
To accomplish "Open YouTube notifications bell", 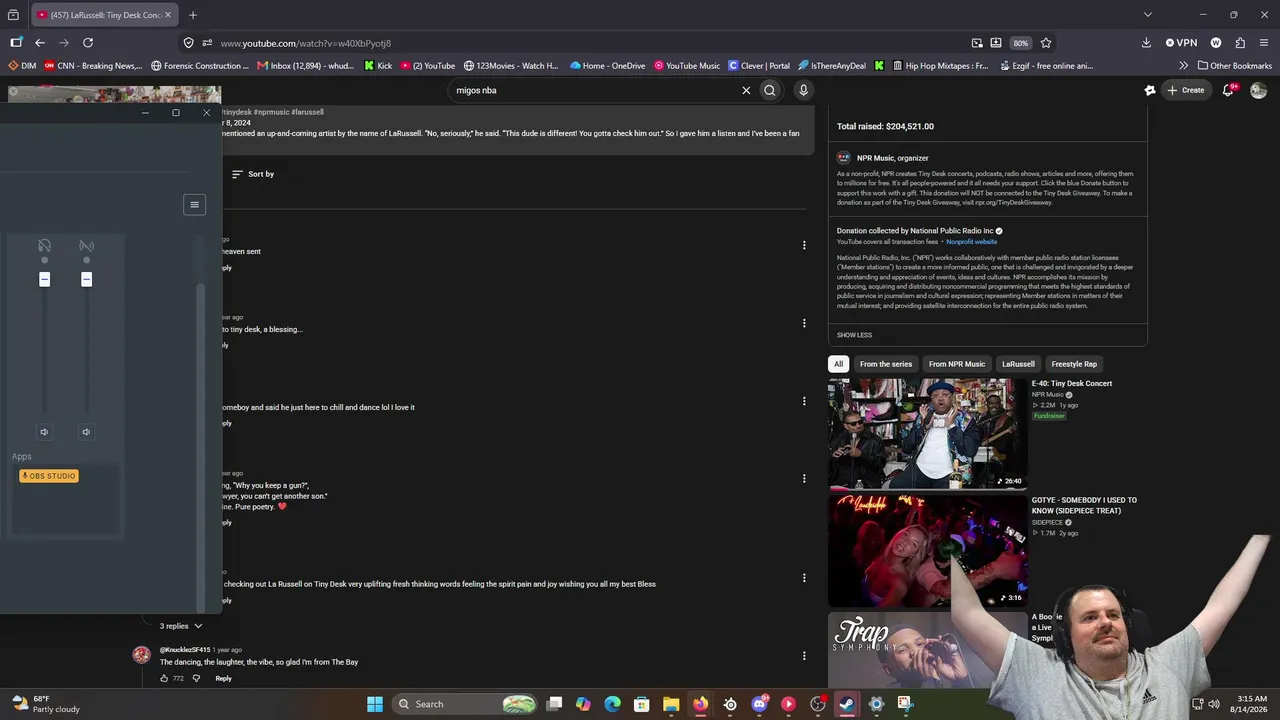I will (1228, 90).
